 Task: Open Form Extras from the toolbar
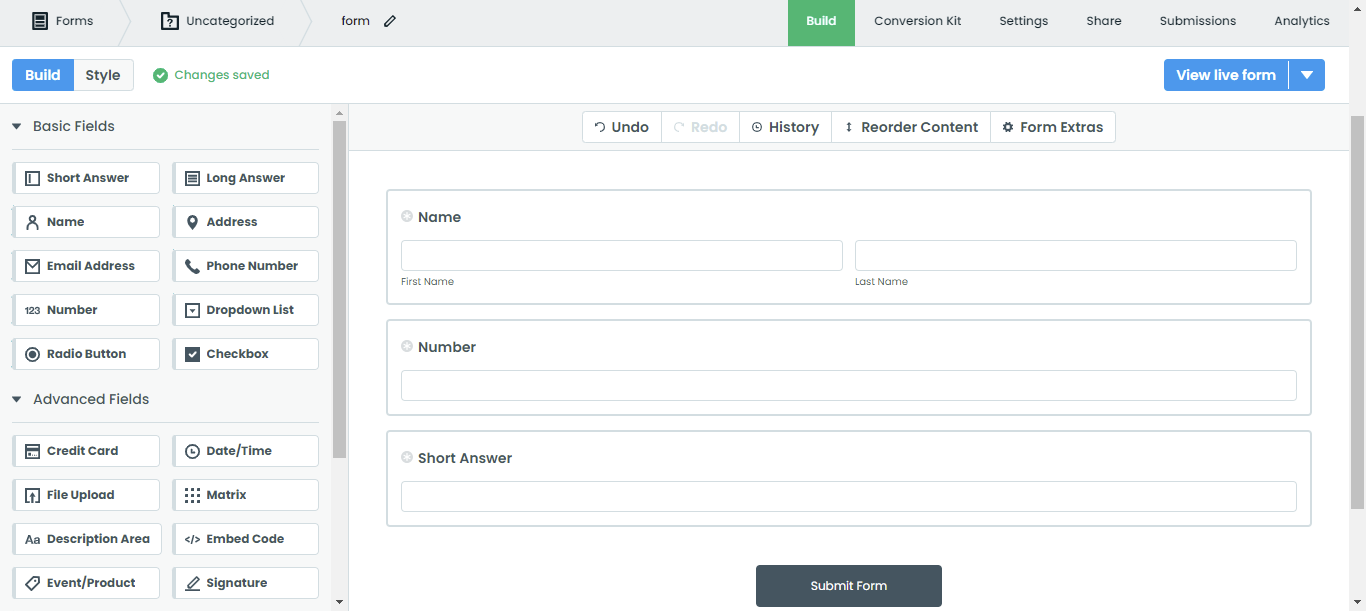click(x=1053, y=126)
